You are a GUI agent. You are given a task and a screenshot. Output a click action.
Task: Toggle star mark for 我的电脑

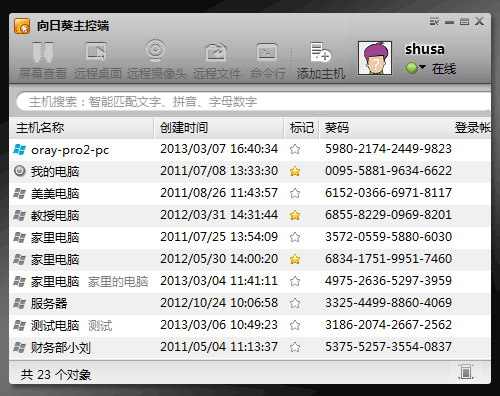tap(295, 171)
